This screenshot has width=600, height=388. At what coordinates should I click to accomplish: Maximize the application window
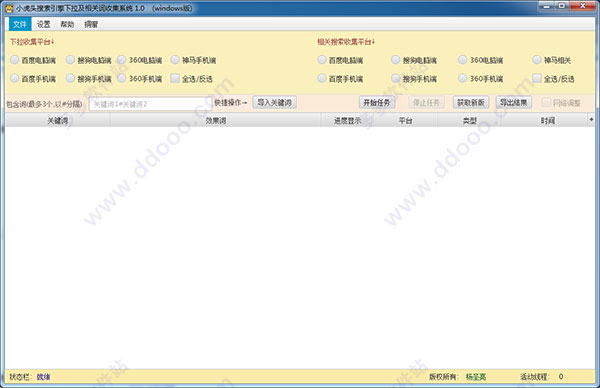pyautogui.click(x=562, y=6)
